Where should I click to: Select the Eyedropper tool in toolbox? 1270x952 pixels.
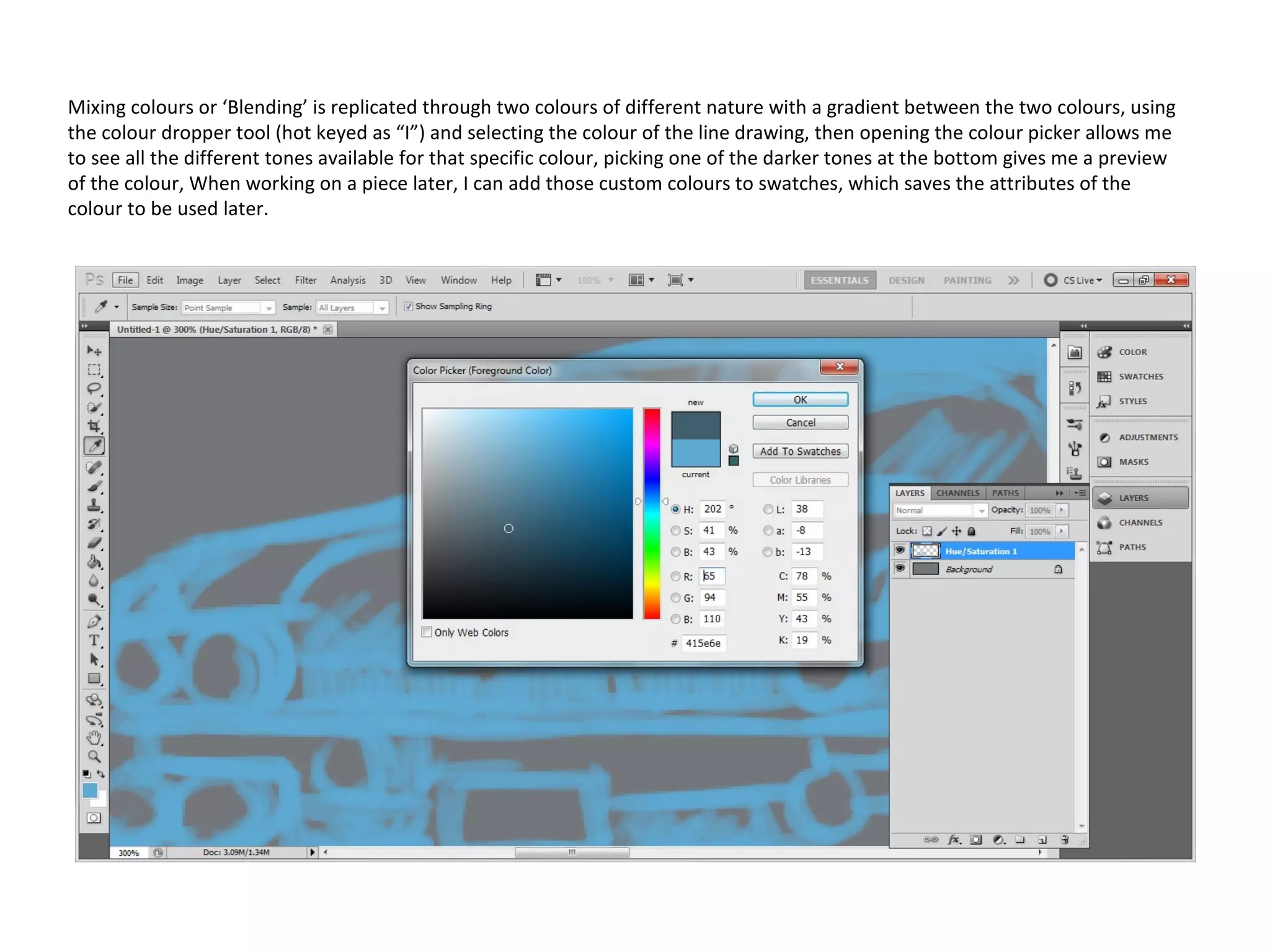(x=94, y=446)
